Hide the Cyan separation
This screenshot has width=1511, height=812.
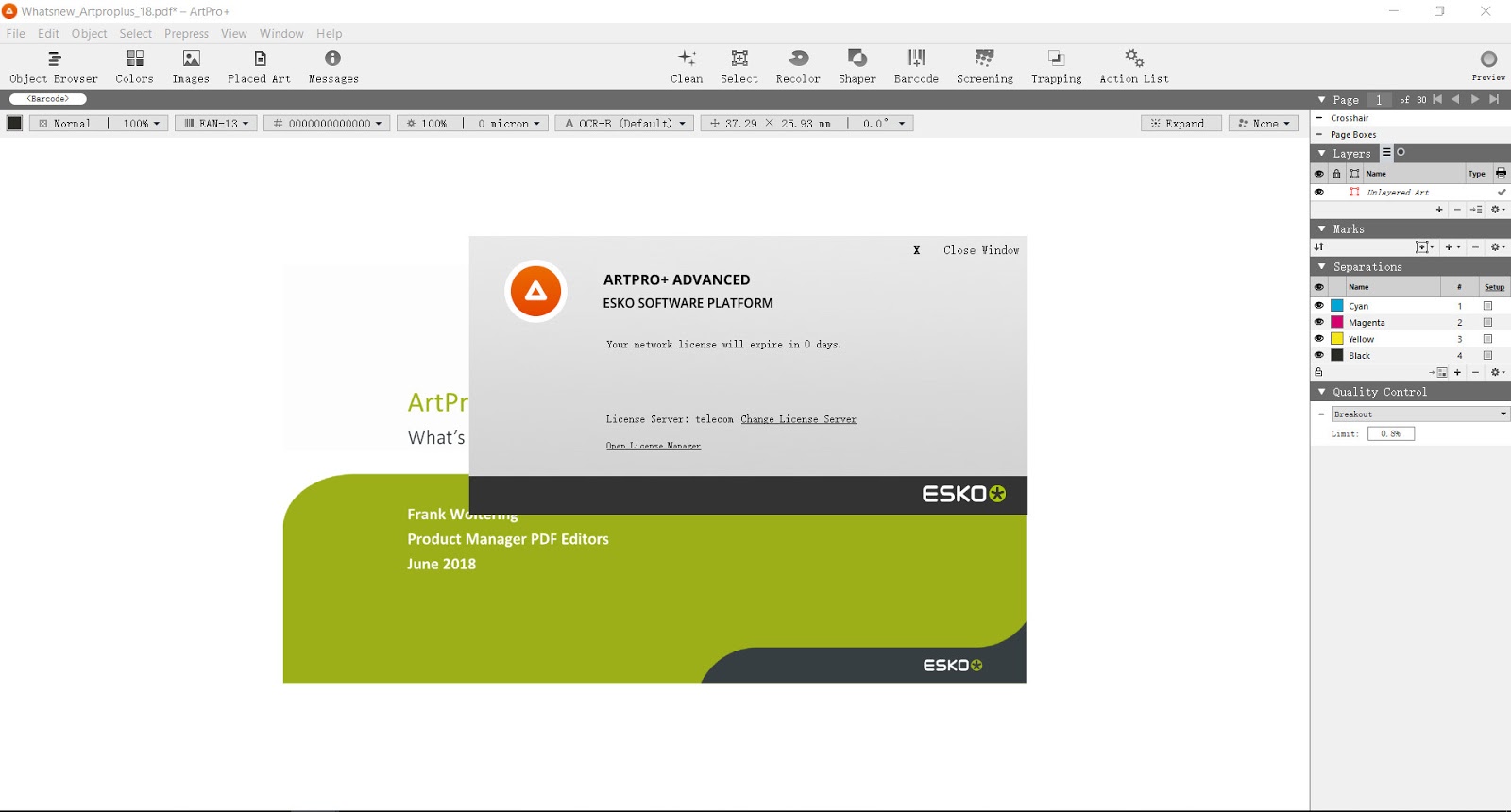click(1319, 305)
